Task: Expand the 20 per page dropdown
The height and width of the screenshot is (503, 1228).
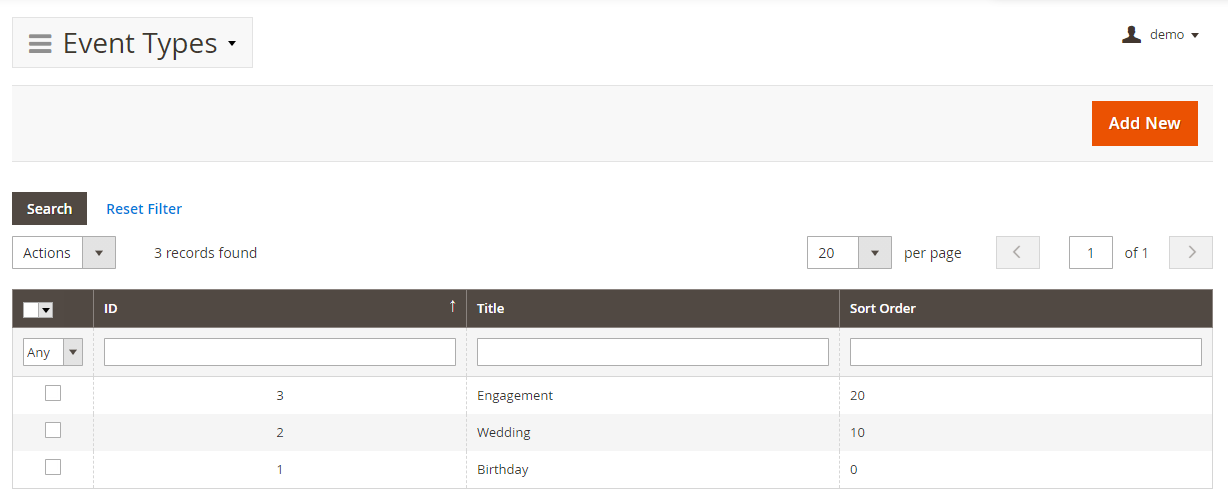Action: pyautogui.click(x=875, y=253)
